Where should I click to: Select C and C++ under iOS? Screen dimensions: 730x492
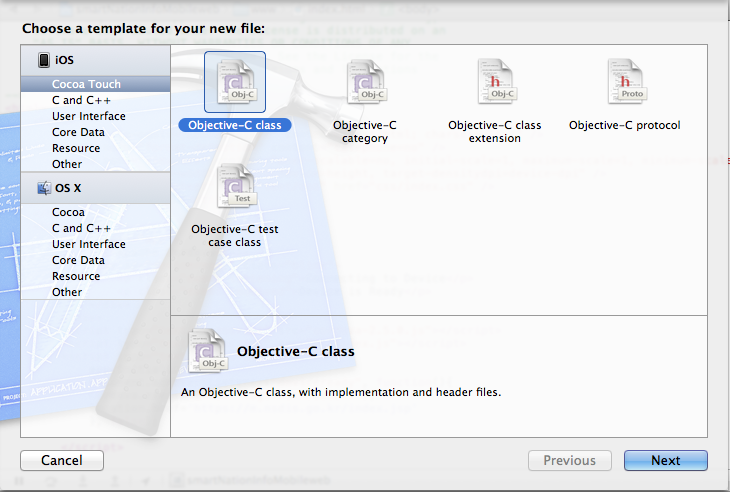(x=95, y=100)
